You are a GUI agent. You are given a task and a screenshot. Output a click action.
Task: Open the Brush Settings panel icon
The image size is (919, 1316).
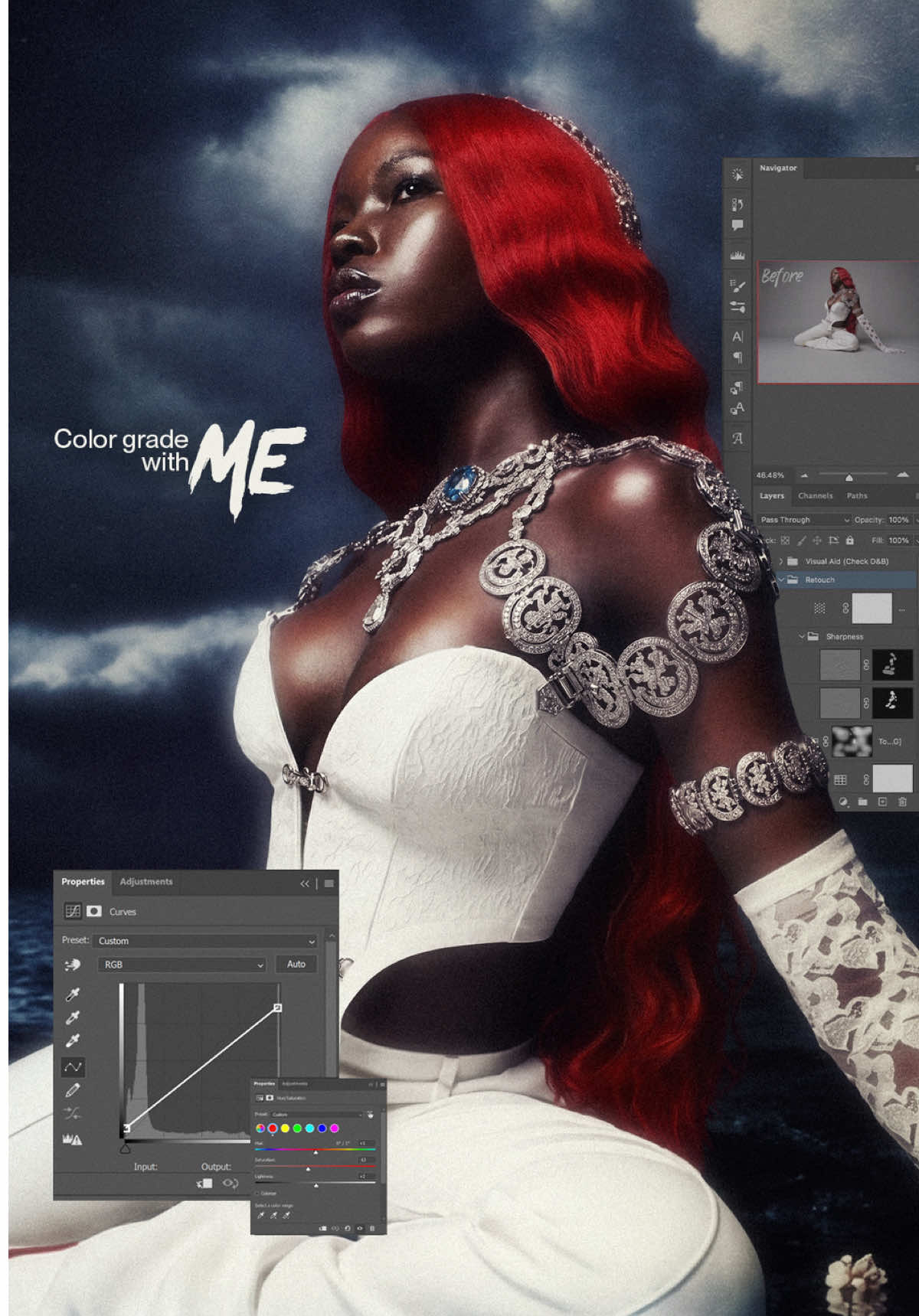point(737,286)
